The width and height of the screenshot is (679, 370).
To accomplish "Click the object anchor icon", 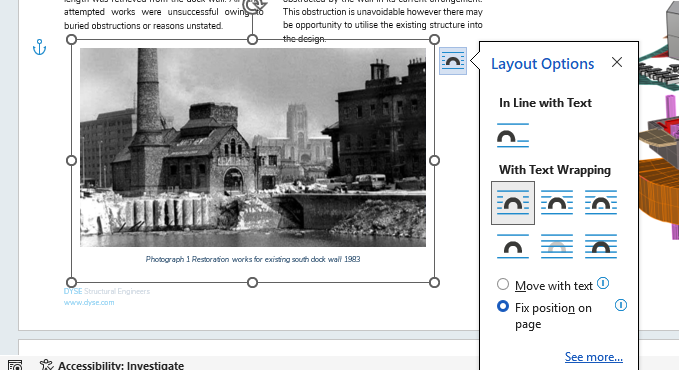I will 39,47.
